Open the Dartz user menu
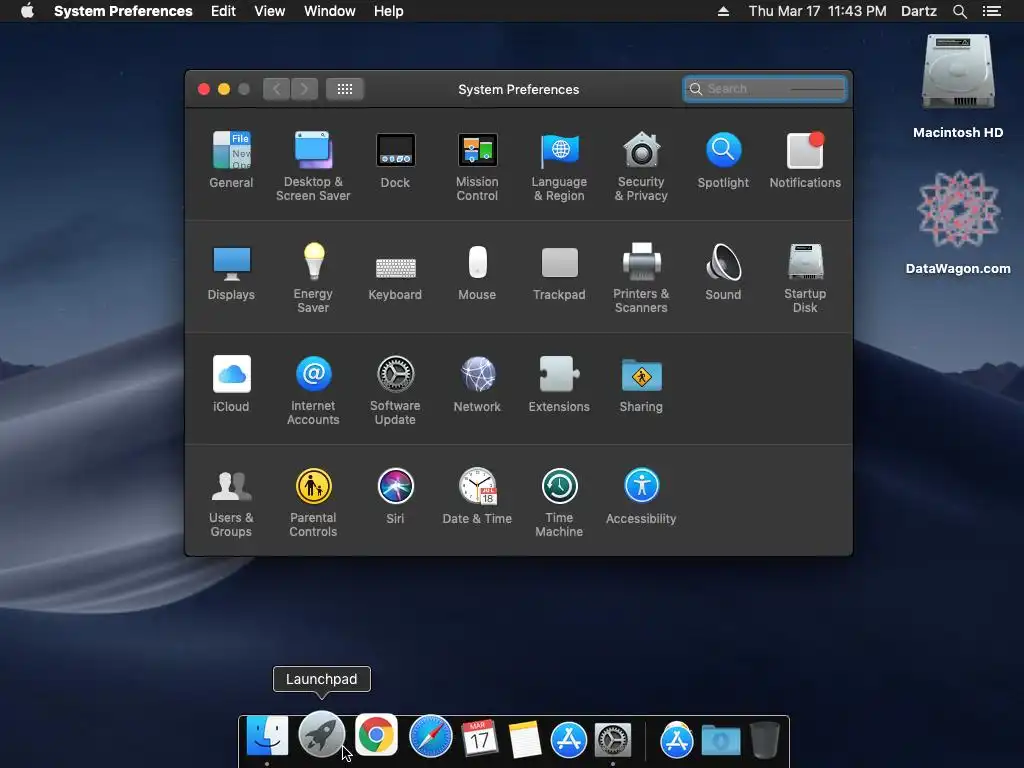1024x768 pixels. [x=919, y=11]
